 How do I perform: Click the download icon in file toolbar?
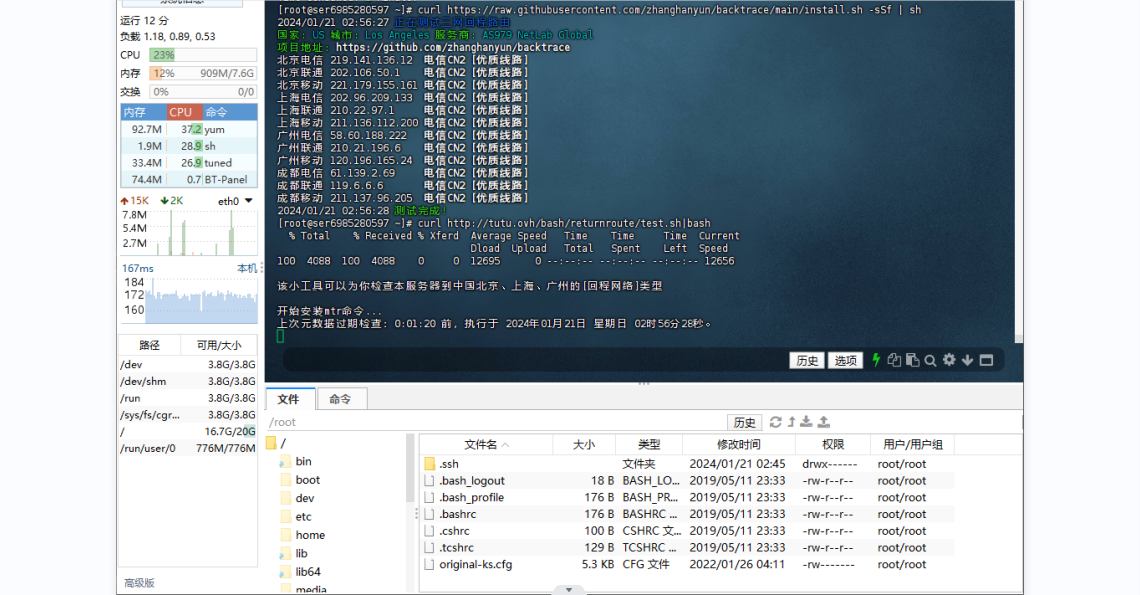coord(807,422)
